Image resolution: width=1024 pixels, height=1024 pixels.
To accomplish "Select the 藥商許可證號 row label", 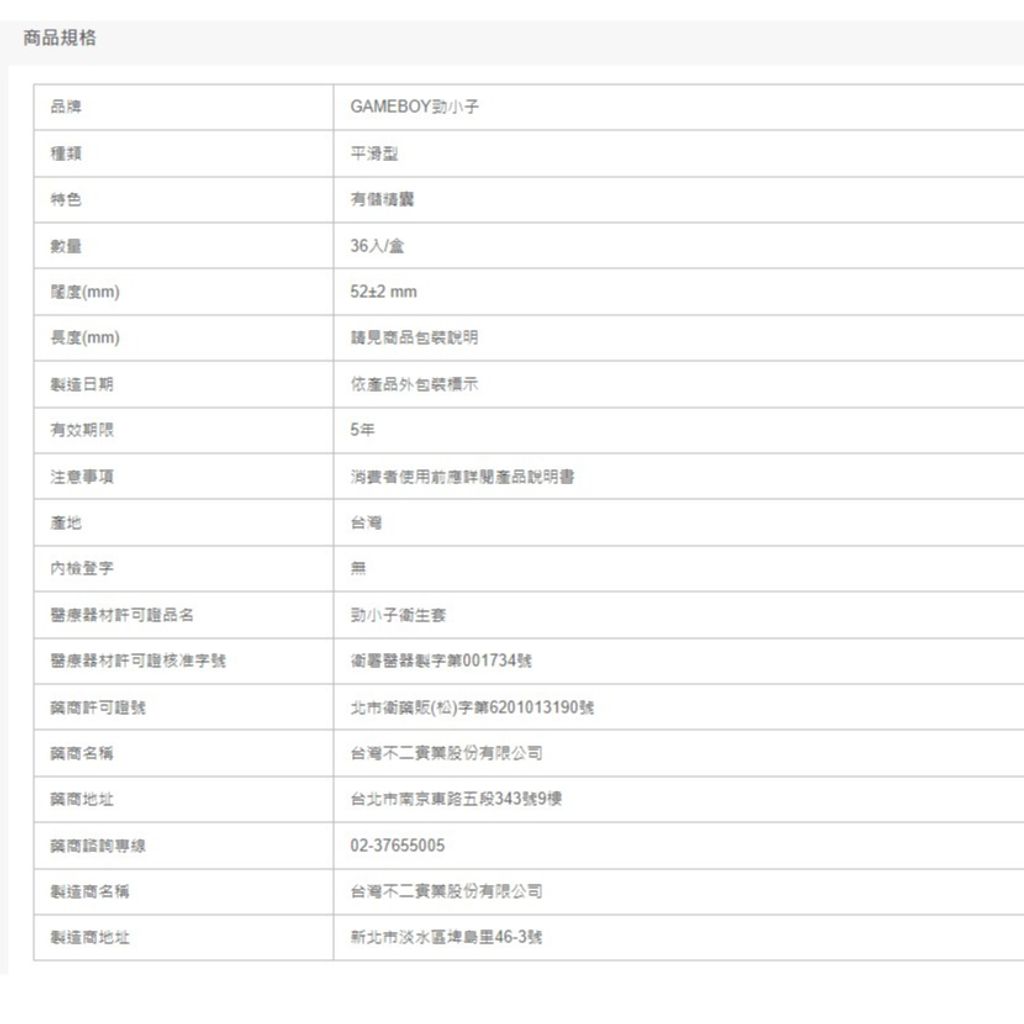I will 98,707.
